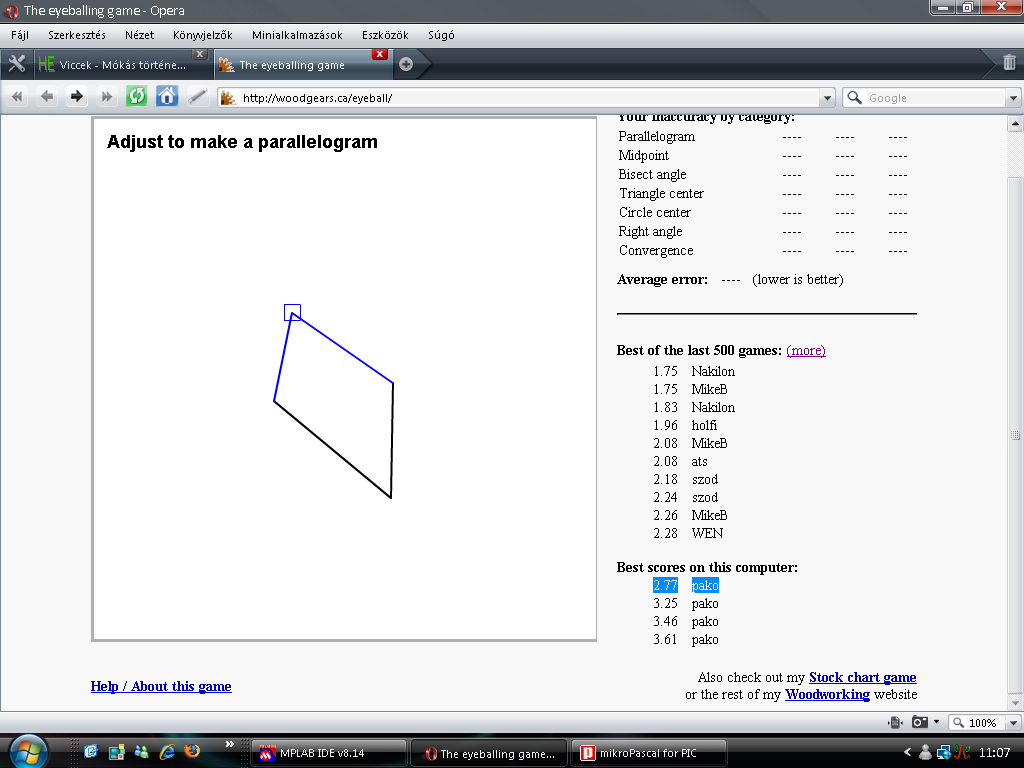Show hidden system tray icons
1024x768 pixels.
point(907,752)
